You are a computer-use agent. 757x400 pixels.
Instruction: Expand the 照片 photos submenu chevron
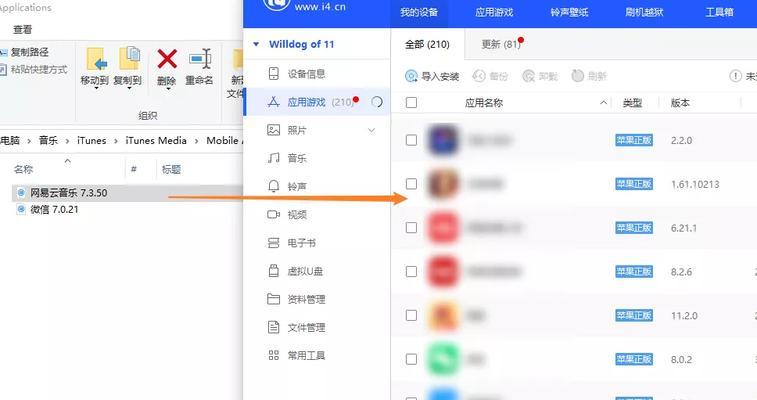point(372,130)
